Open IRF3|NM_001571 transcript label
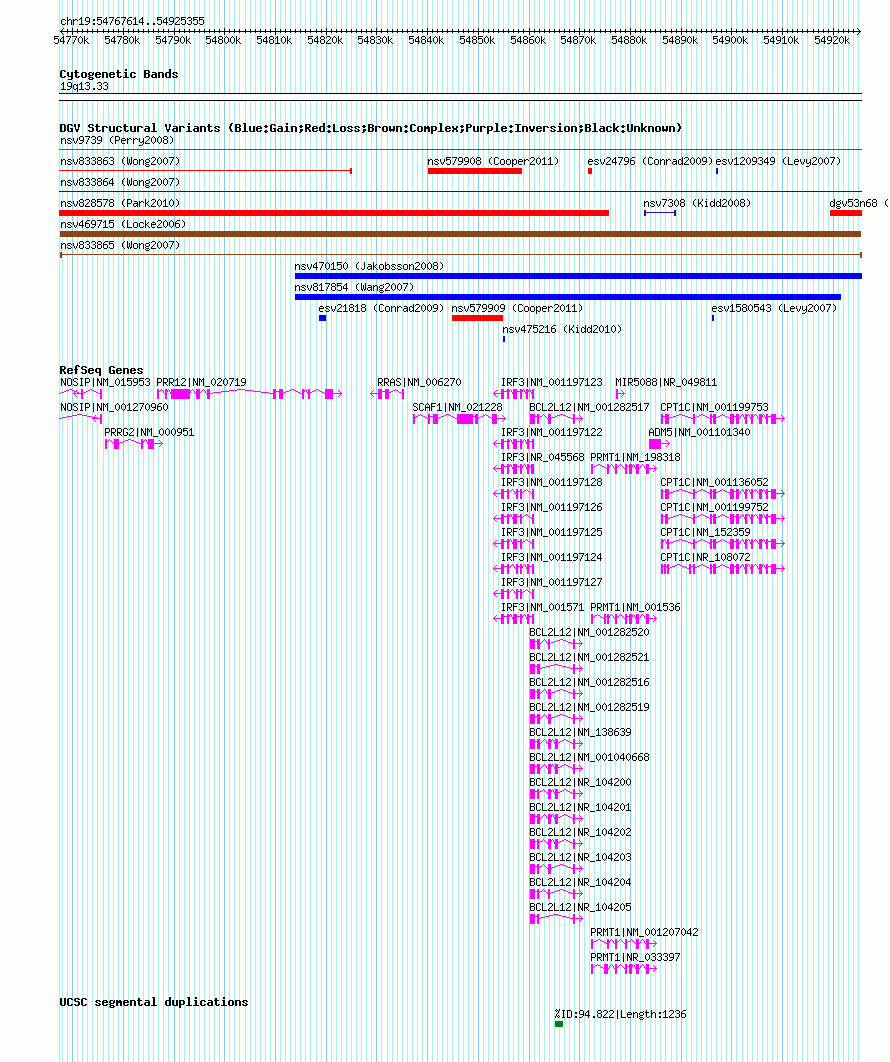This screenshot has width=890, height=1062. click(543, 608)
